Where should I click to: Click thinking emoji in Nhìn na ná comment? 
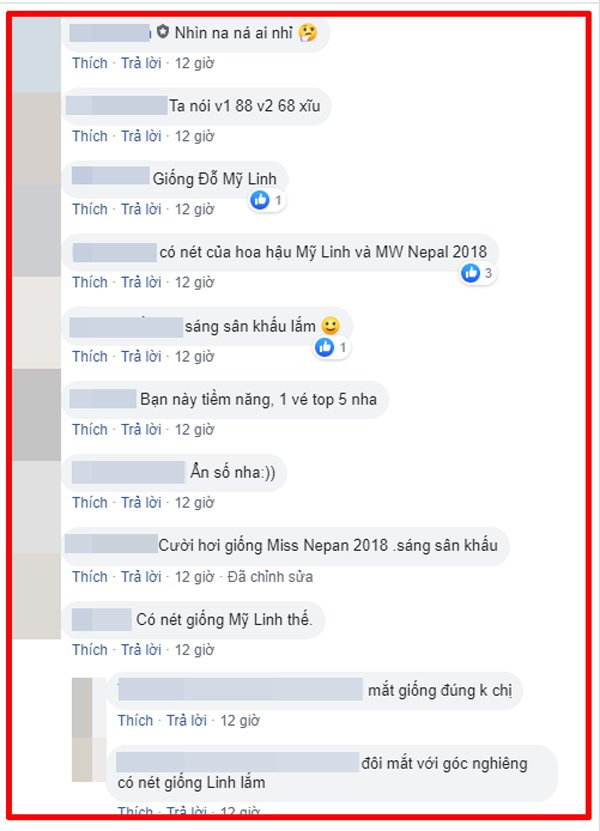pos(308,33)
